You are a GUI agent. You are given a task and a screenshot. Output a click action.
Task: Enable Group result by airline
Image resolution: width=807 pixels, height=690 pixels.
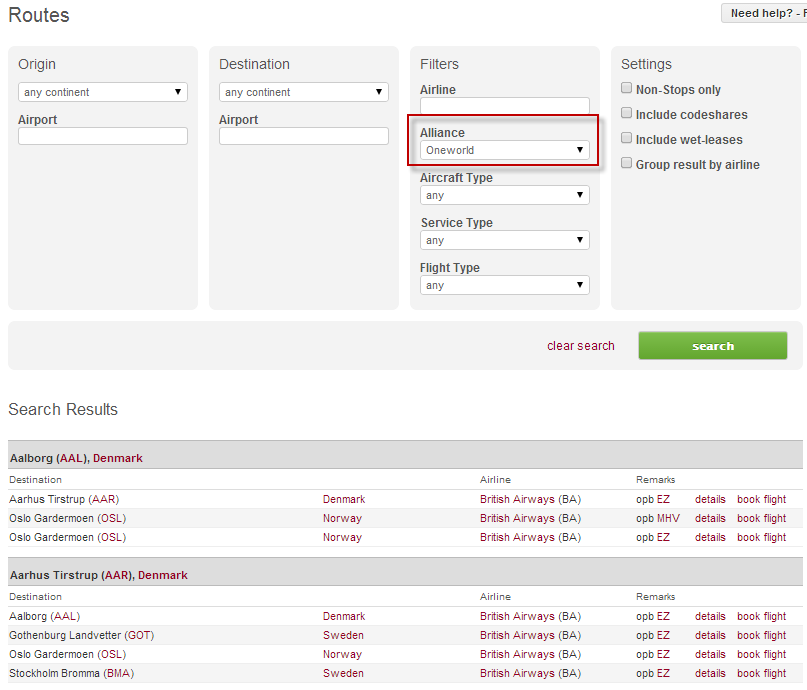[x=626, y=164]
